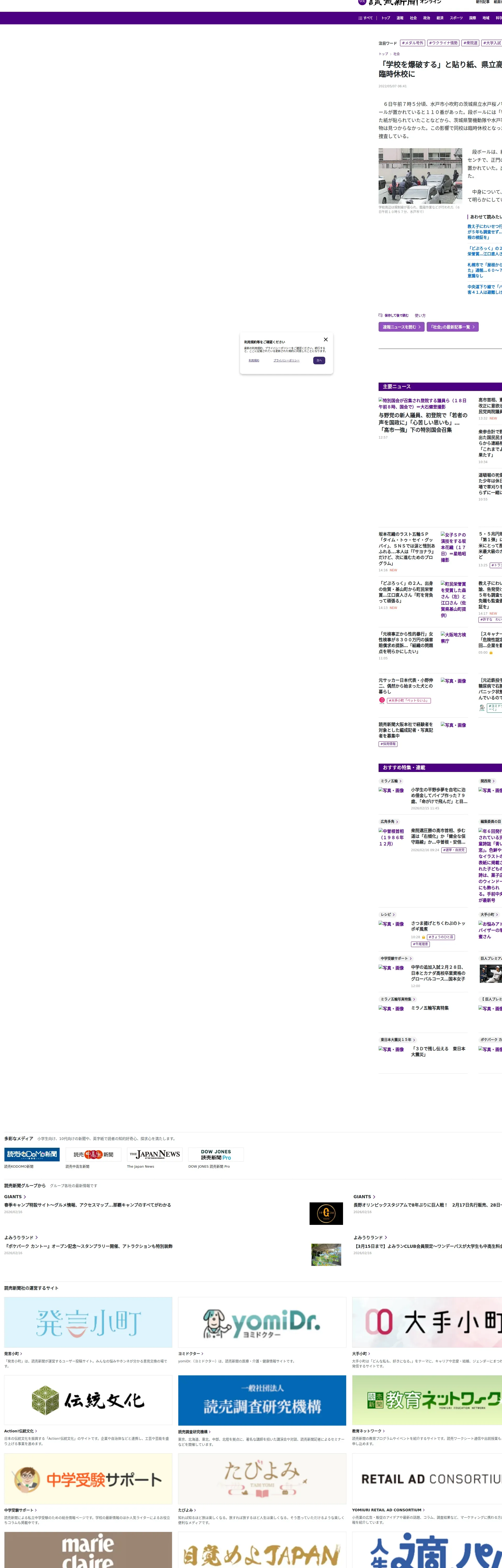Click the 次へ button in popup
This screenshot has height=1568, width=502.
pos(319,360)
